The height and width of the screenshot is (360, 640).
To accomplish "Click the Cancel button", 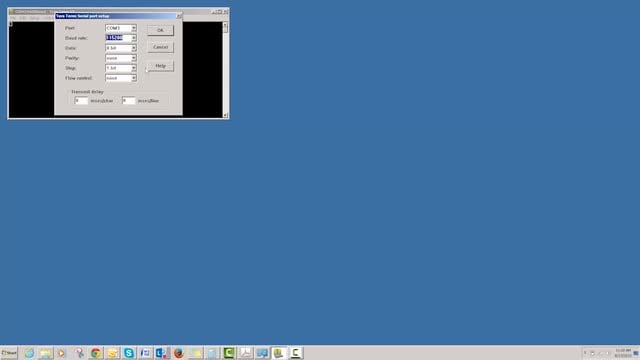I will [x=160, y=47].
